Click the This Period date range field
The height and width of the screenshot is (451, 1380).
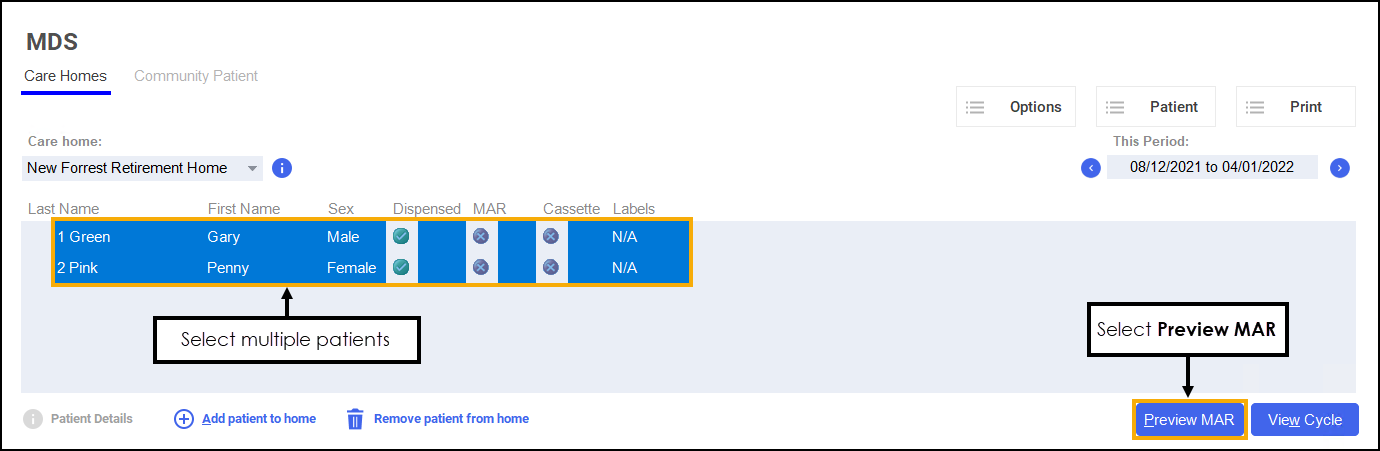(x=1211, y=168)
